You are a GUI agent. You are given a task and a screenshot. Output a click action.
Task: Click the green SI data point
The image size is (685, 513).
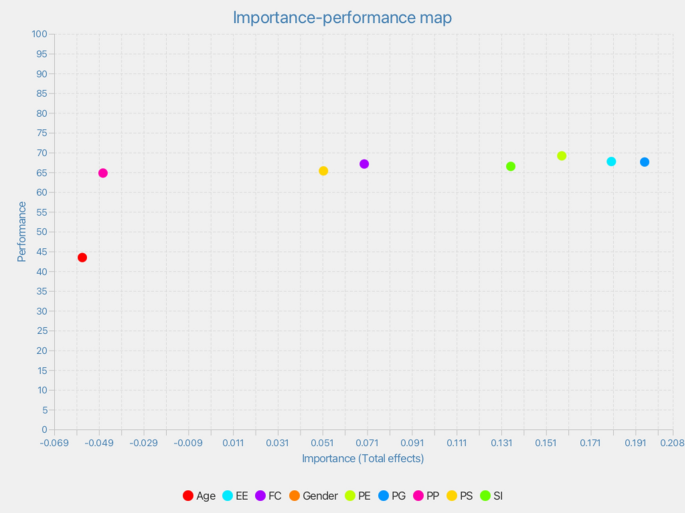pos(511,167)
